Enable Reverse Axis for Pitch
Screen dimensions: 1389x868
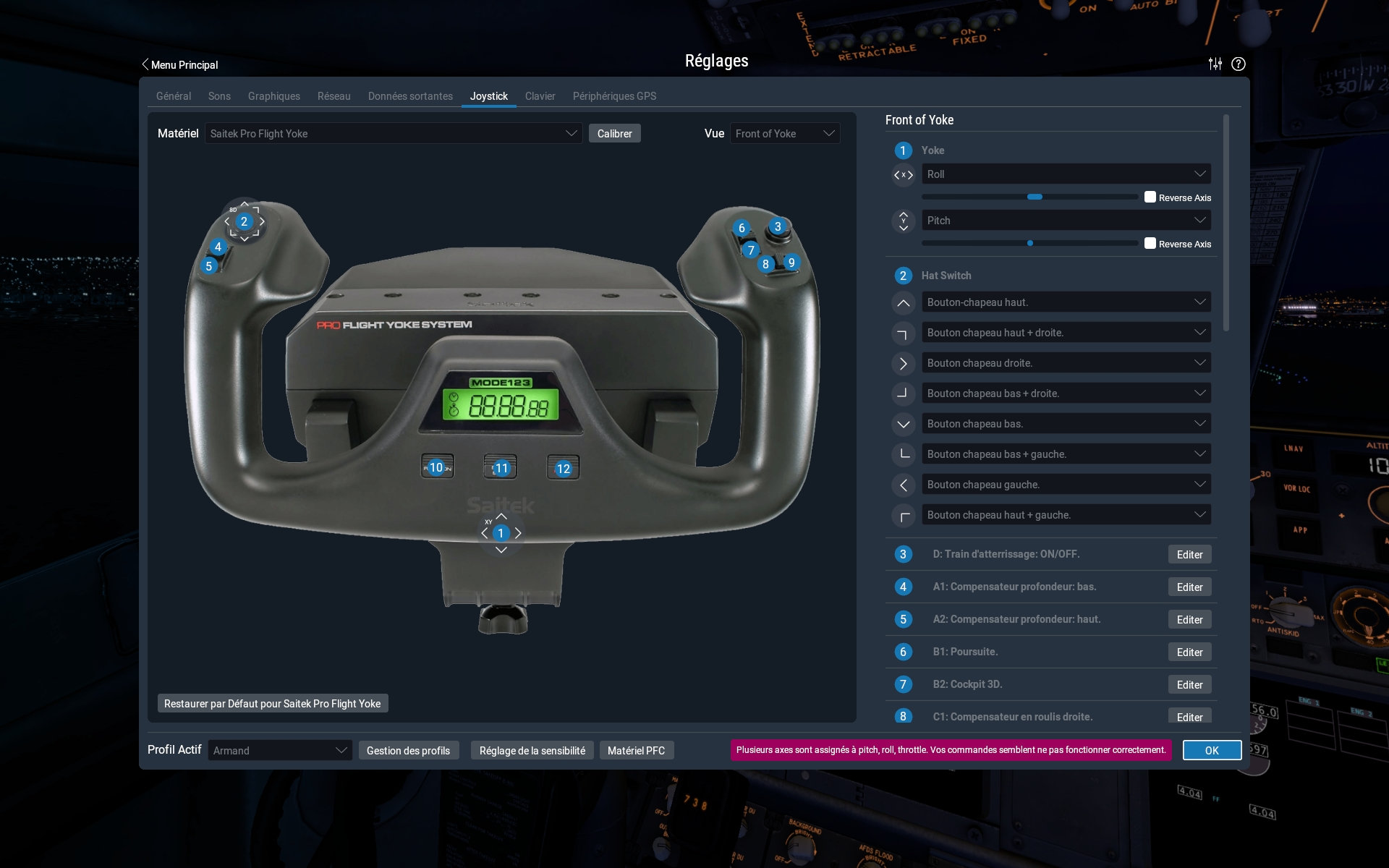tap(1150, 244)
